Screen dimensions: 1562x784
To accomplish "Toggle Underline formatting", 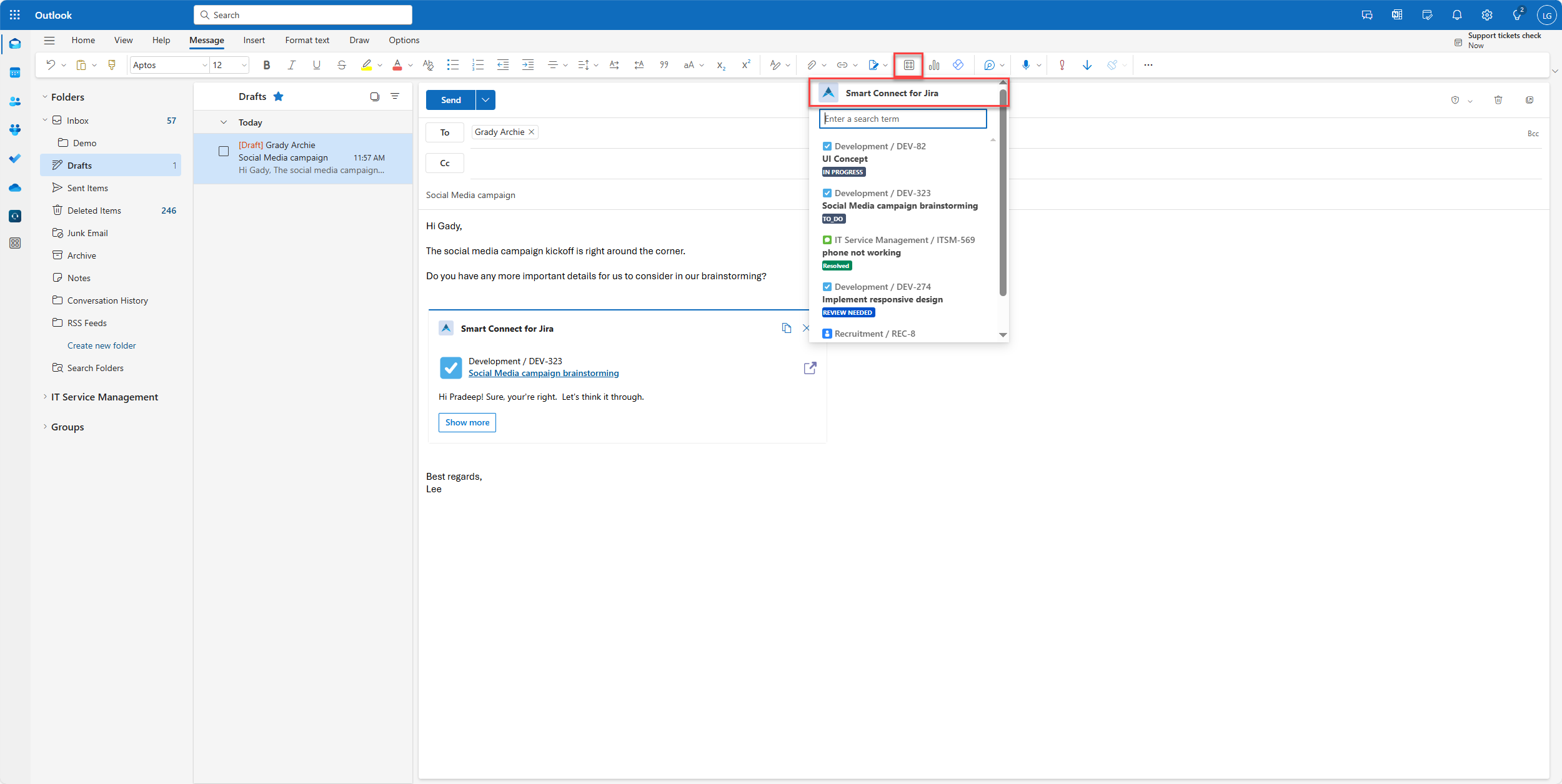I will 317,65.
